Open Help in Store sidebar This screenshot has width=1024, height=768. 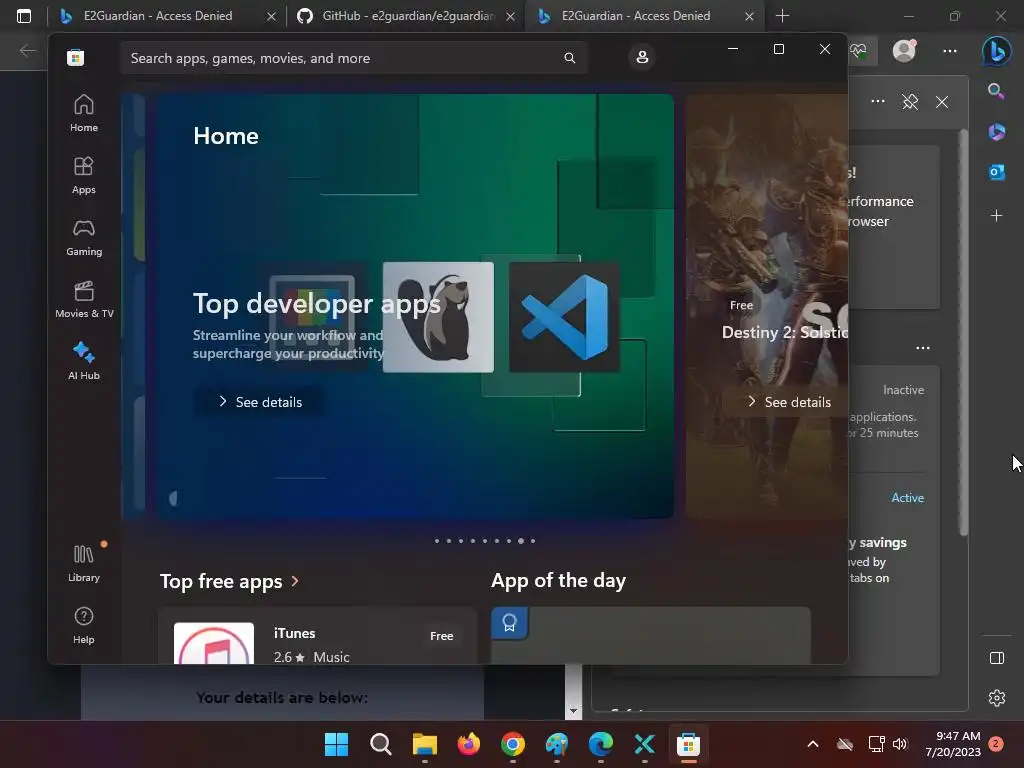coord(84,626)
